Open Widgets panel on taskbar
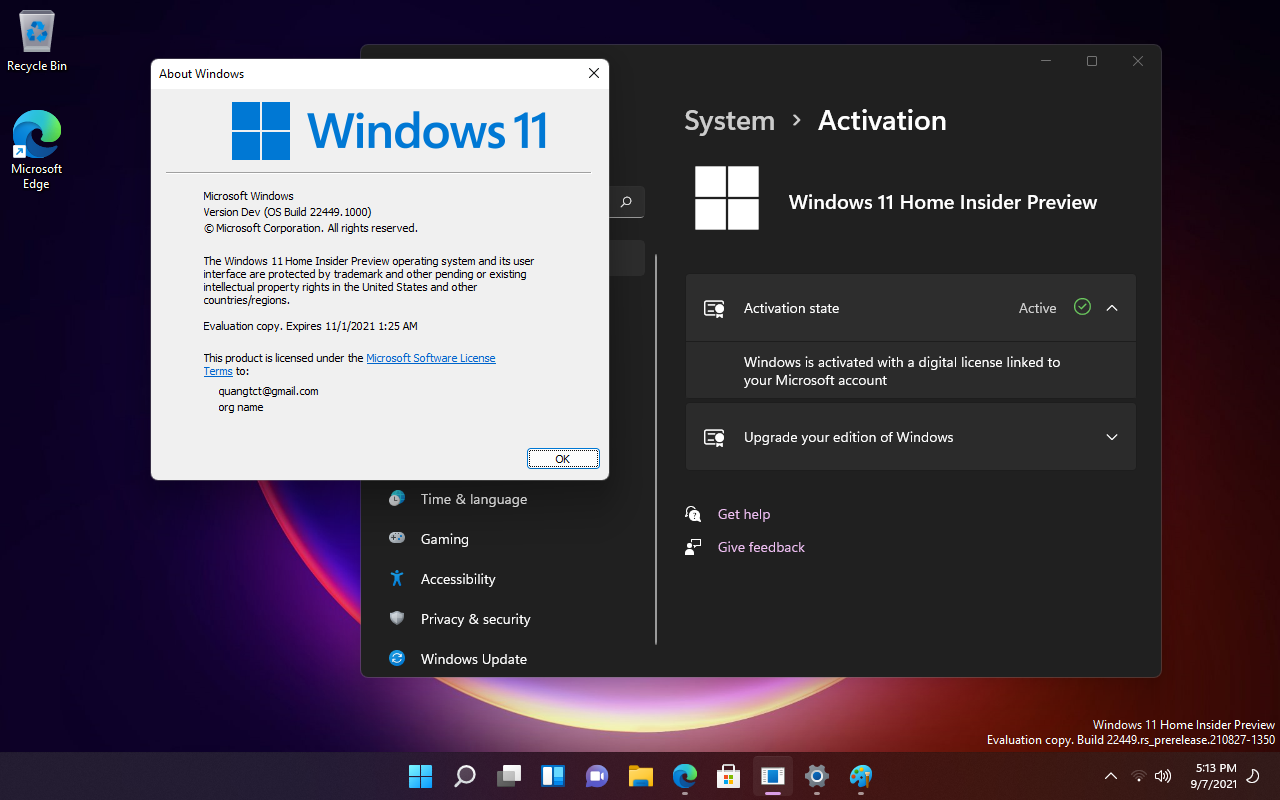1280x800 pixels. [x=553, y=776]
